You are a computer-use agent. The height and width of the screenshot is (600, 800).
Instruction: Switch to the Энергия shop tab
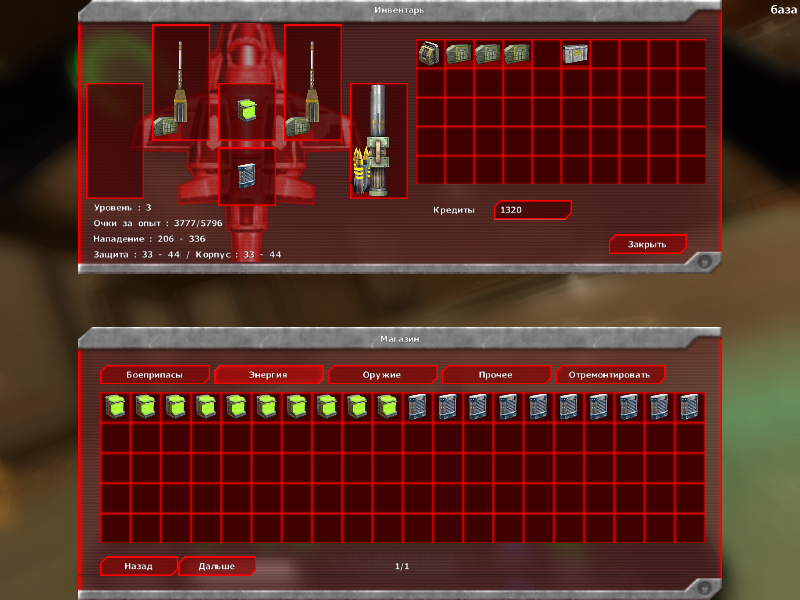[x=268, y=374]
